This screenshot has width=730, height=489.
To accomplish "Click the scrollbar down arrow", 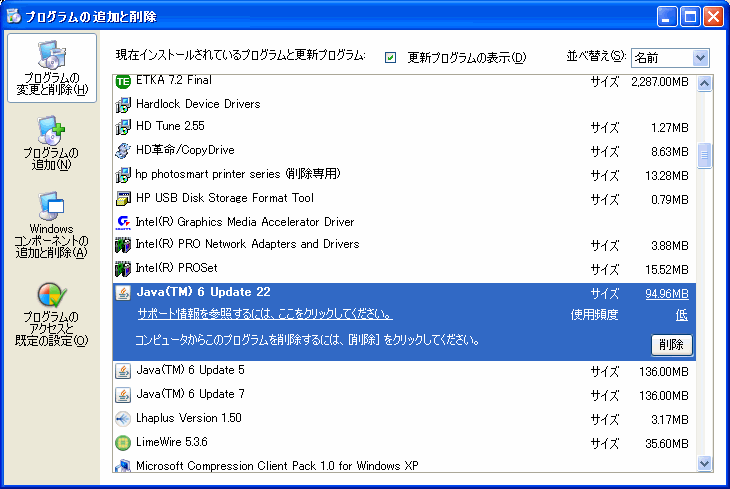I will (704, 463).
